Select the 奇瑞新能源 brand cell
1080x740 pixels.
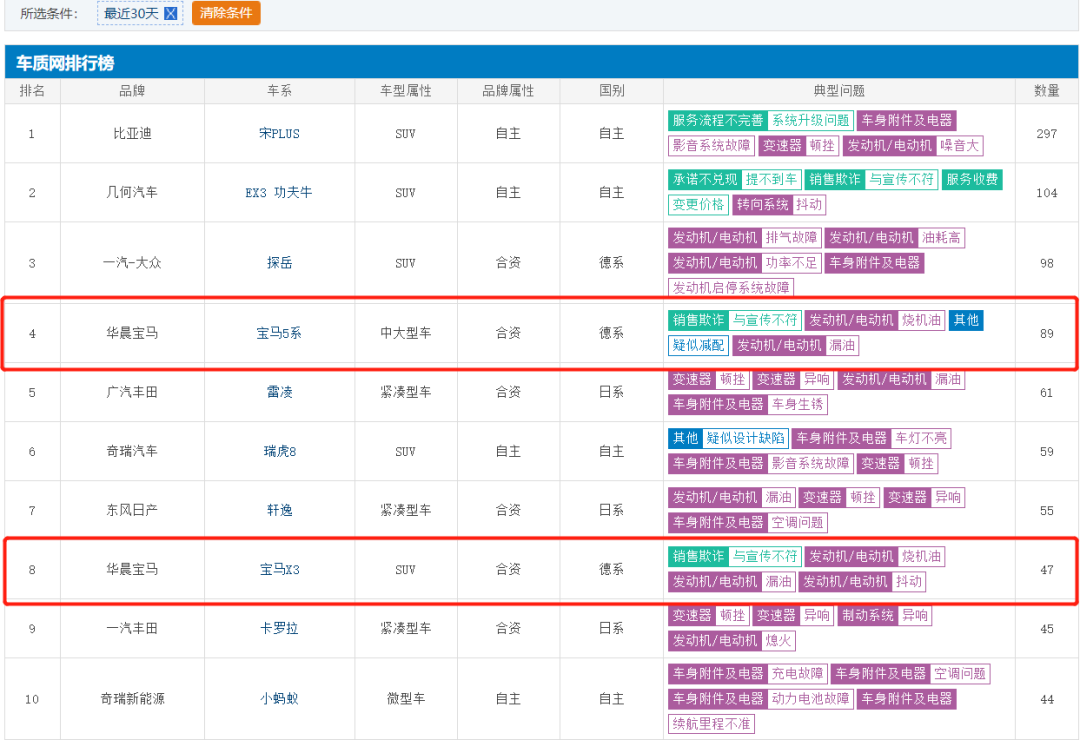(132, 699)
